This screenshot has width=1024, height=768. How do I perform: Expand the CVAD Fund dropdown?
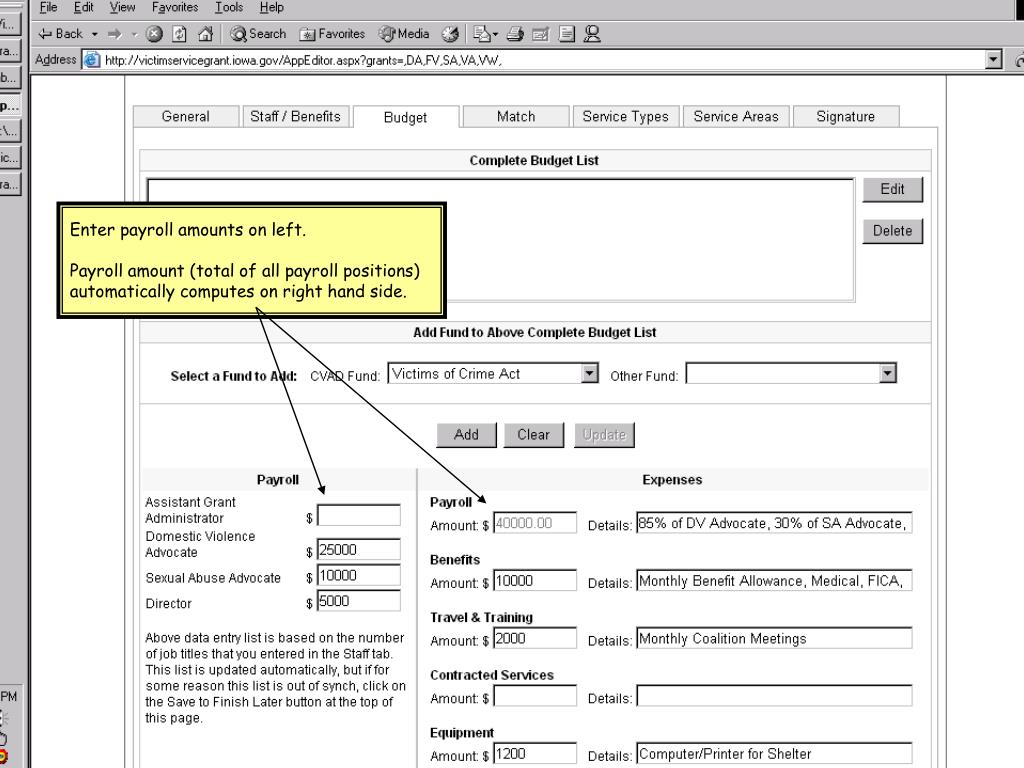(589, 373)
